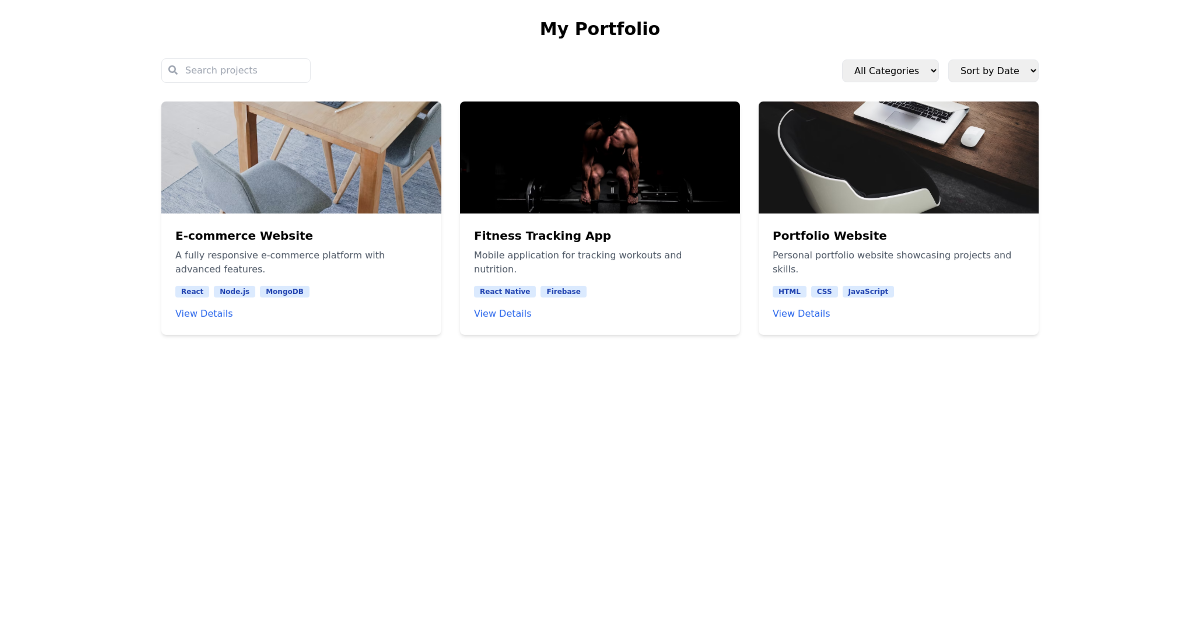Select the React tag on E-commerce Website
The height and width of the screenshot is (630, 1200).
point(191,291)
